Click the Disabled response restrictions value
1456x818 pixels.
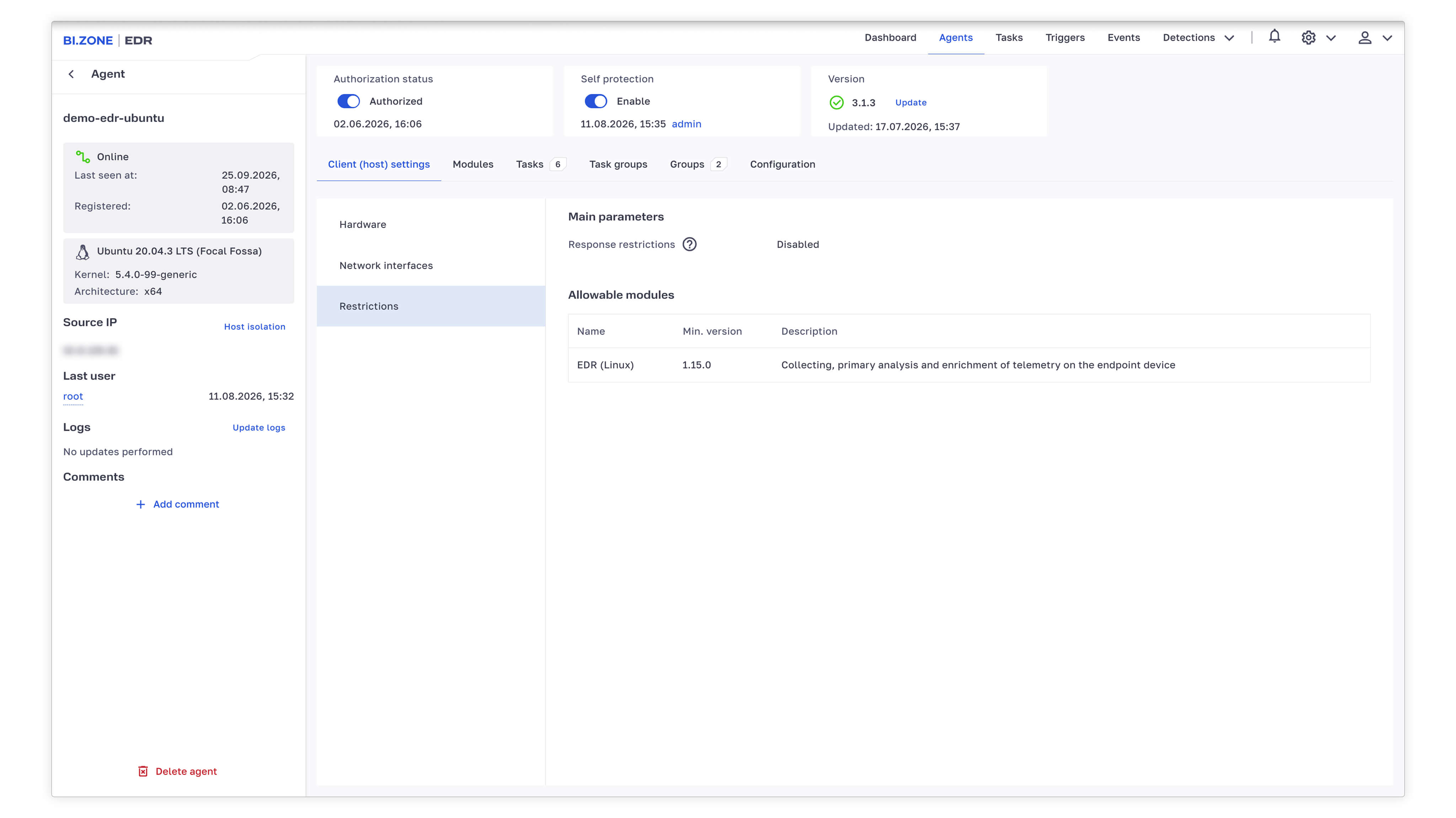(798, 244)
